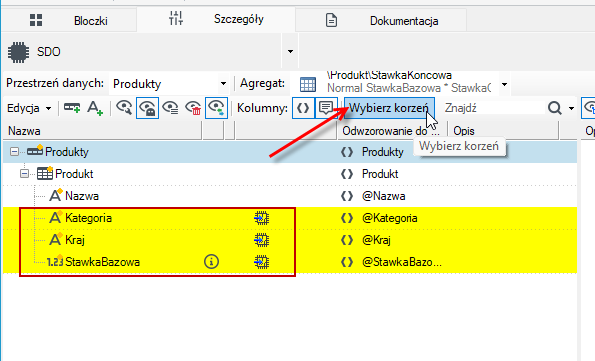Viewport: 595px width, 361px height.
Task: Click the Wybierz korzeń button
Action: tap(389, 108)
